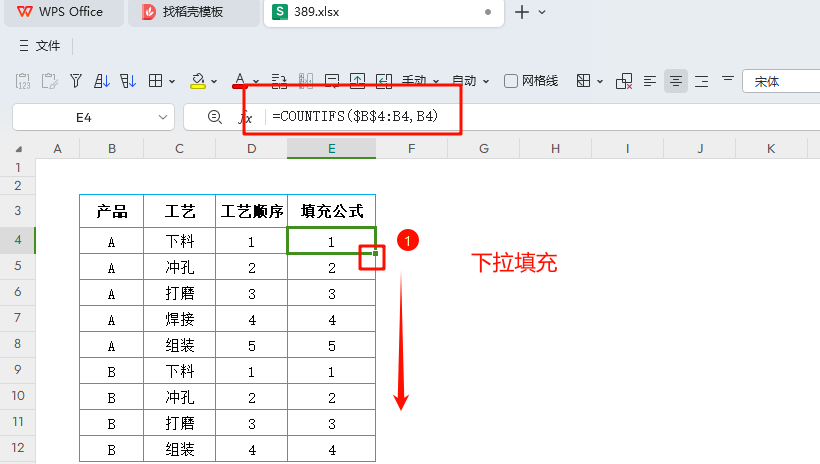Click the COUNTIFS formula bar field

(x=544, y=117)
